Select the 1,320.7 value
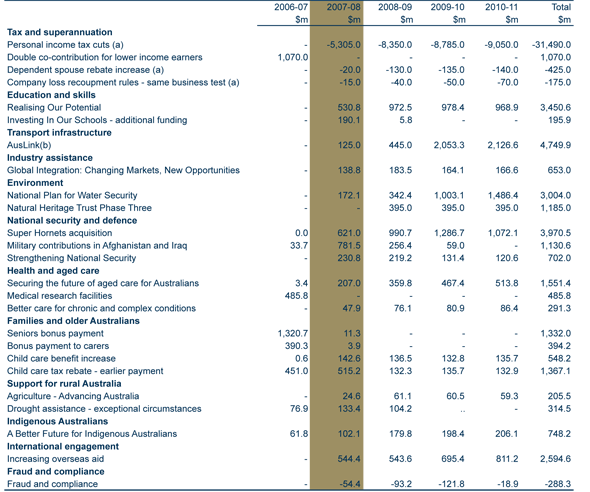Screen dimensions: 590x492 pyautogui.click(x=293, y=333)
